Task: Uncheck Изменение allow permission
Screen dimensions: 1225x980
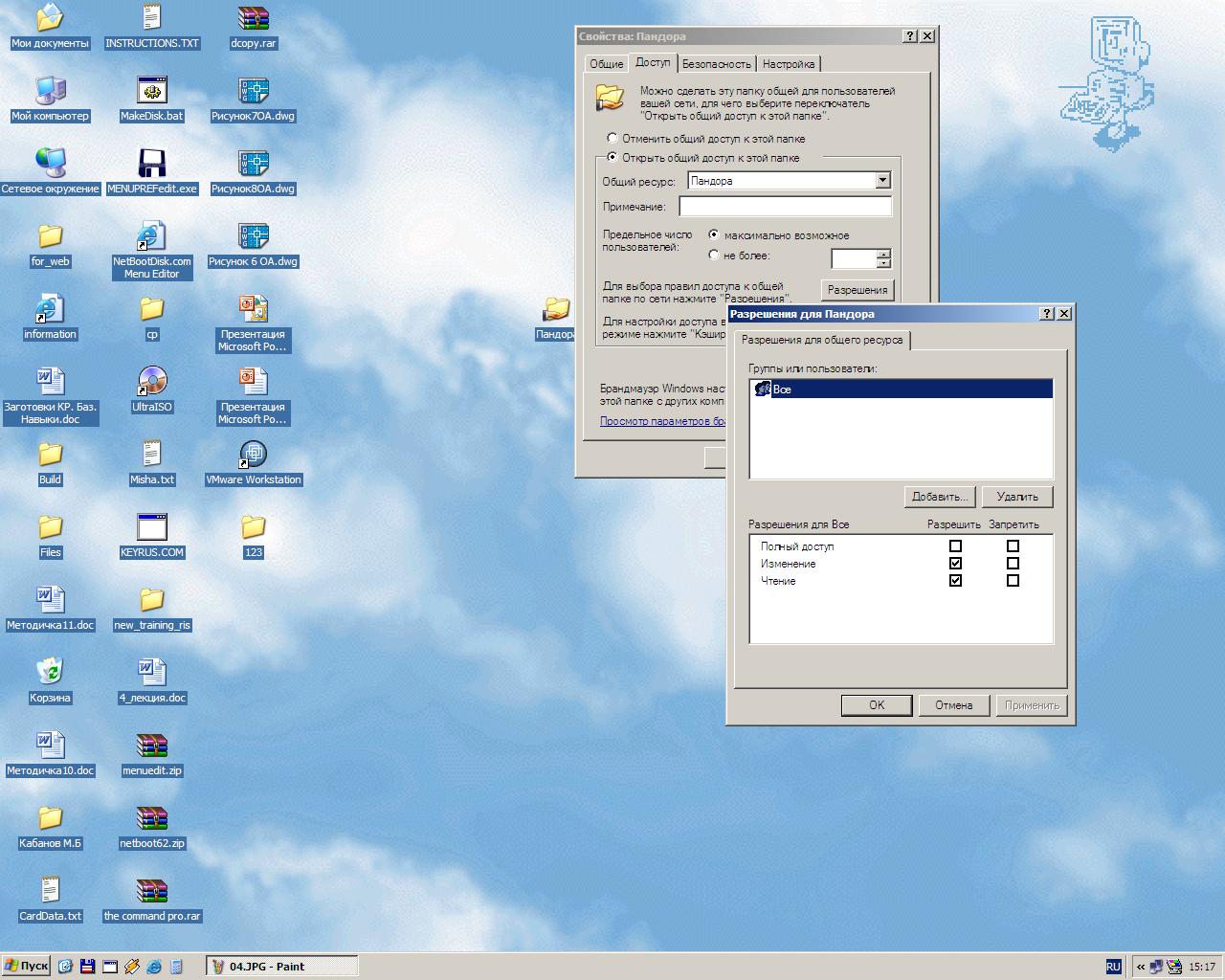Action: click(x=955, y=564)
